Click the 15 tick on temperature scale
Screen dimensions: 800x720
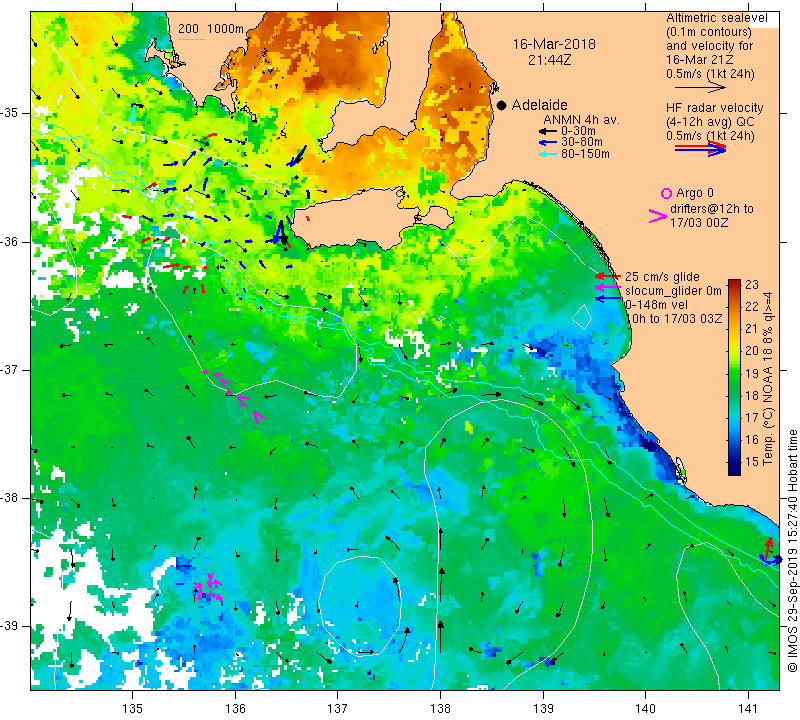(x=752, y=462)
